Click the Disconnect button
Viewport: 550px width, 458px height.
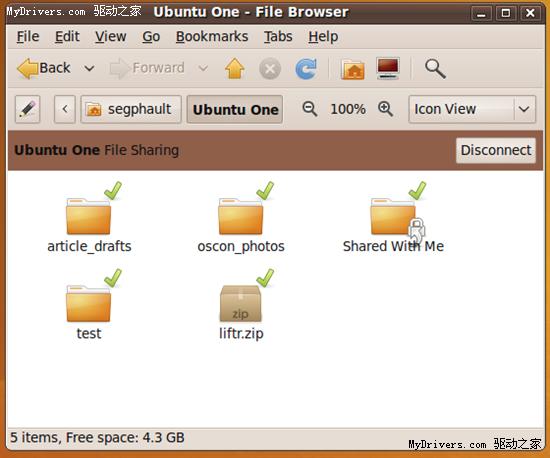tap(496, 150)
